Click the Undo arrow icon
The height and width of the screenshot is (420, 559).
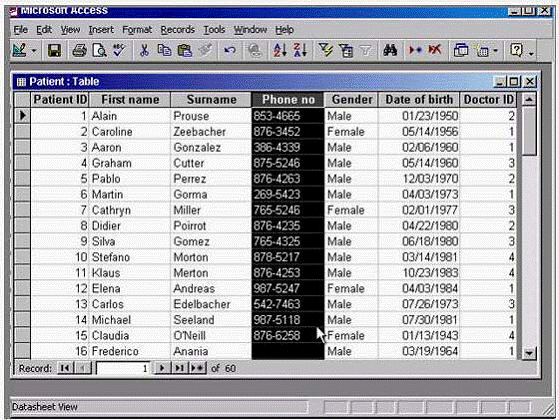tap(230, 50)
